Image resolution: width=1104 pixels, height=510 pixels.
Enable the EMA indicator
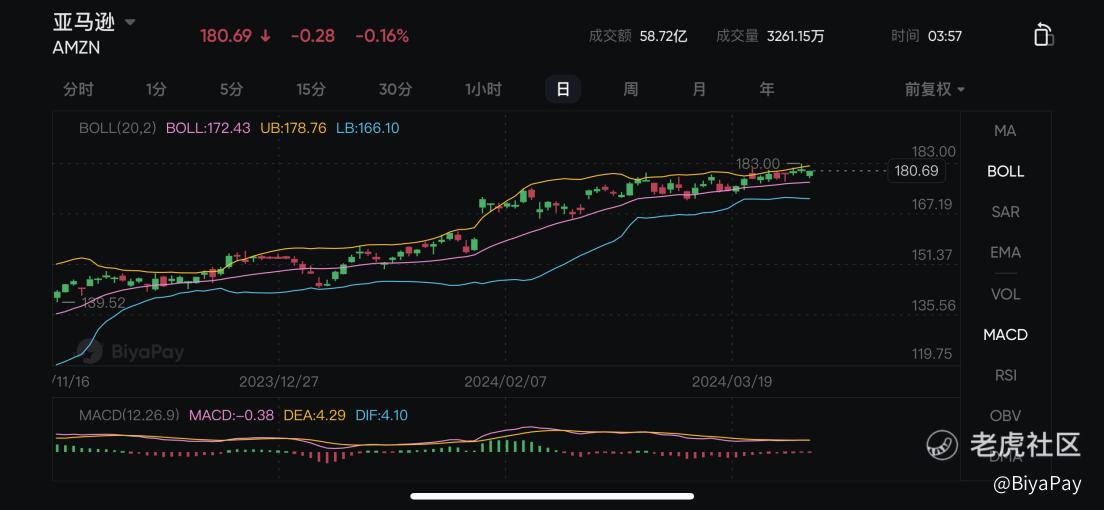point(1005,252)
